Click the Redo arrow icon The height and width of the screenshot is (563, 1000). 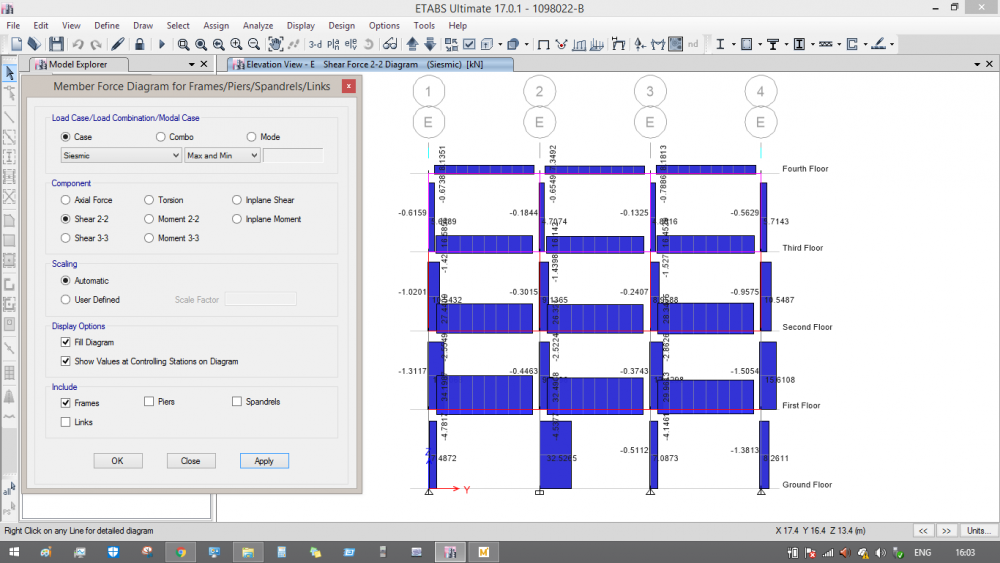pyautogui.click(x=96, y=44)
